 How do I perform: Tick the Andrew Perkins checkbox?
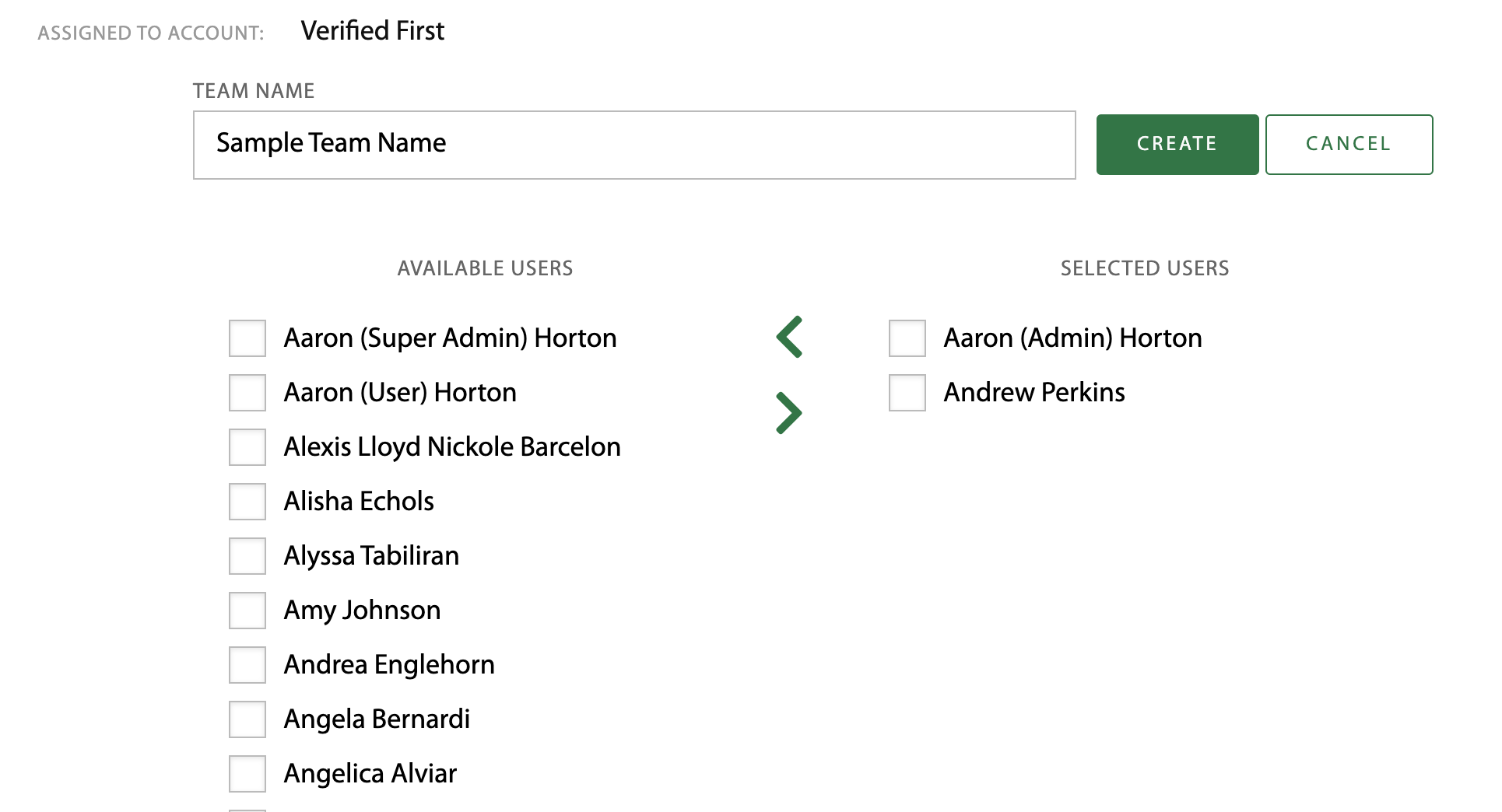907,393
